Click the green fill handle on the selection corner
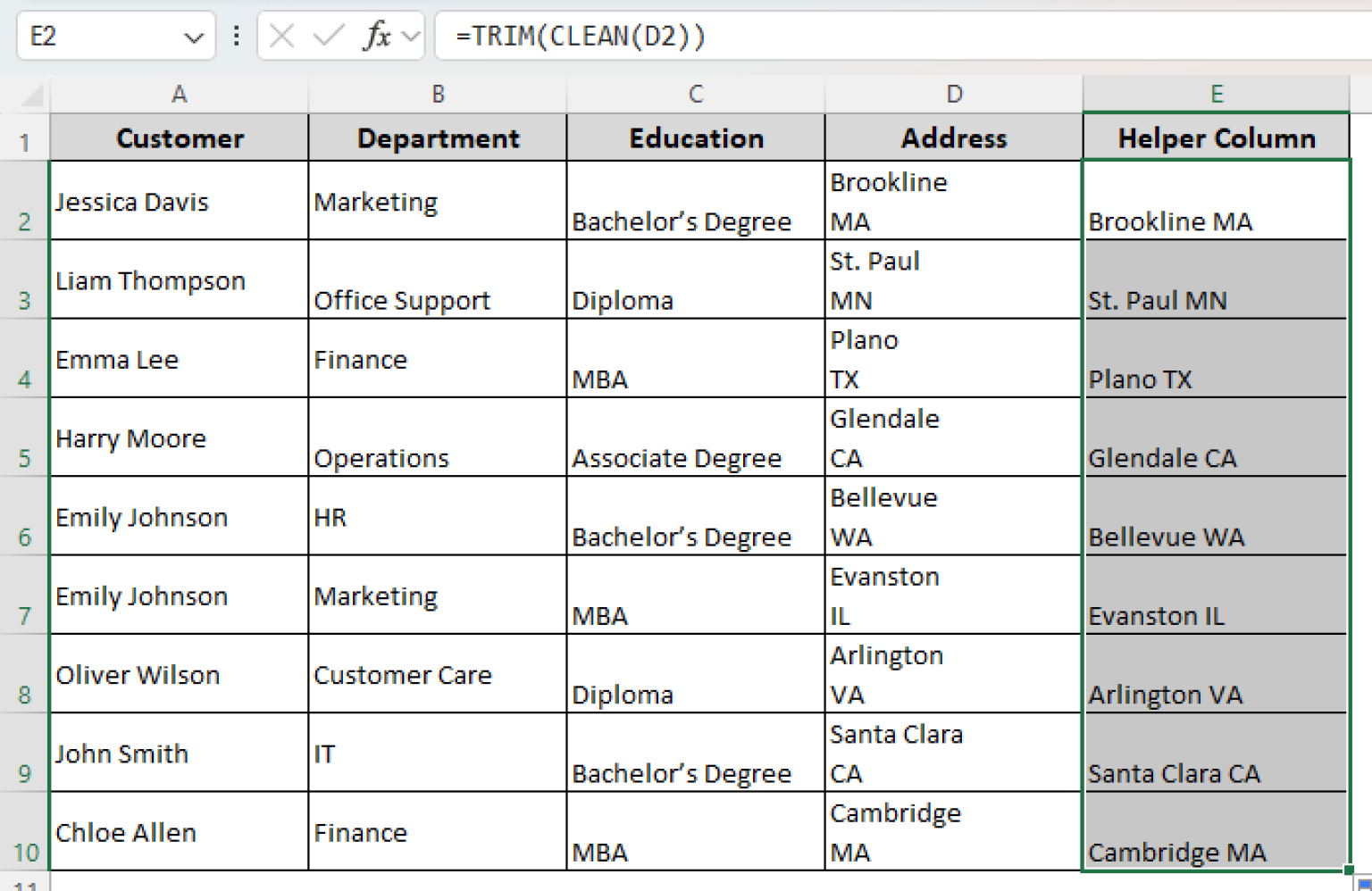Image resolution: width=1372 pixels, height=891 pixels. [1347, 871]
